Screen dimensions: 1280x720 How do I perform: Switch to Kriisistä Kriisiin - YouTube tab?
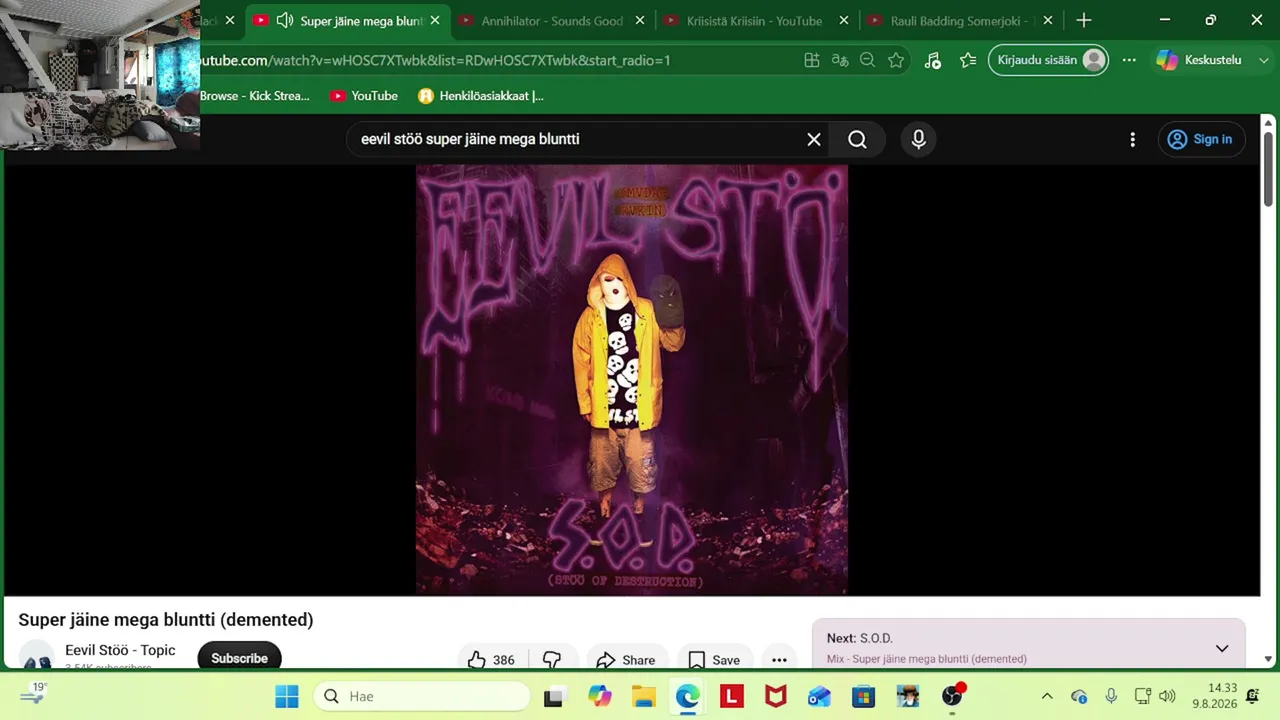(x=754, y=20)
